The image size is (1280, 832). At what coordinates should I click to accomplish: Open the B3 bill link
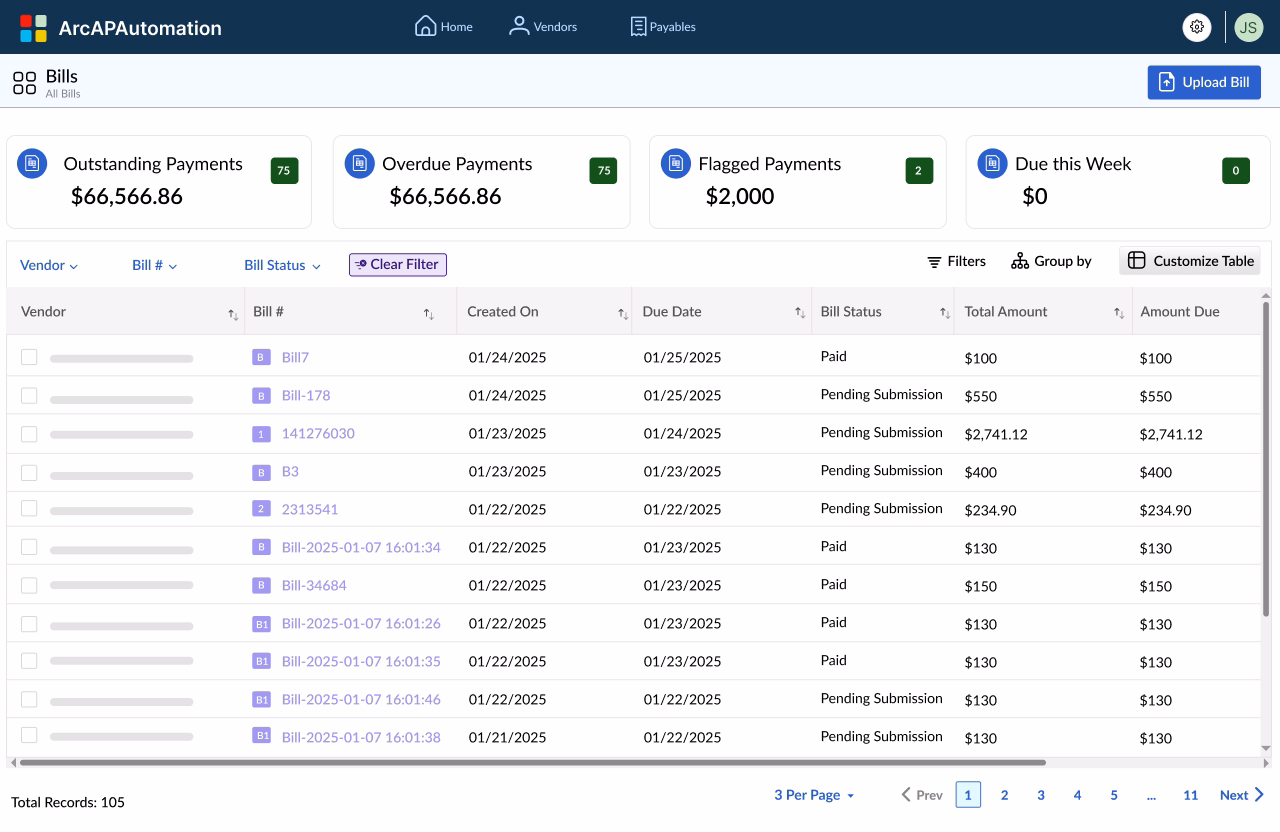(290, 471)
